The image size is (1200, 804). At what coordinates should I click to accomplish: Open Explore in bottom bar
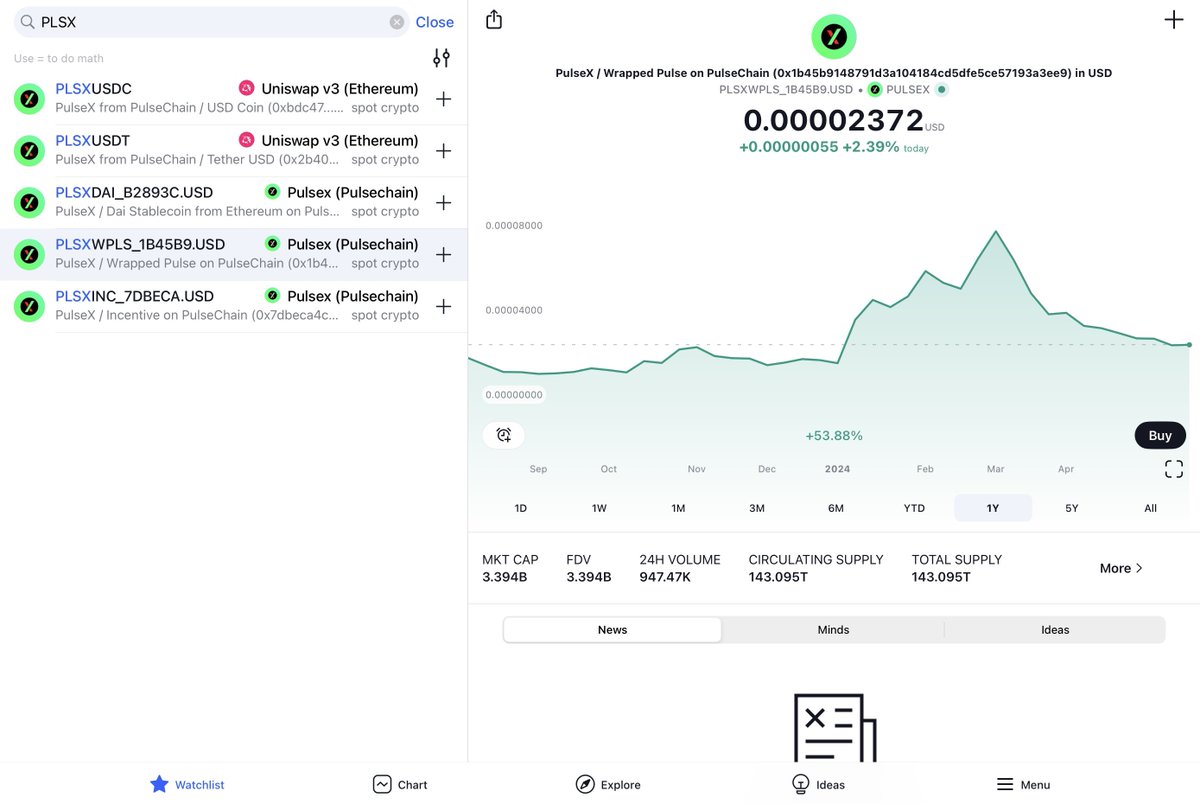click(x=608, y=785)
